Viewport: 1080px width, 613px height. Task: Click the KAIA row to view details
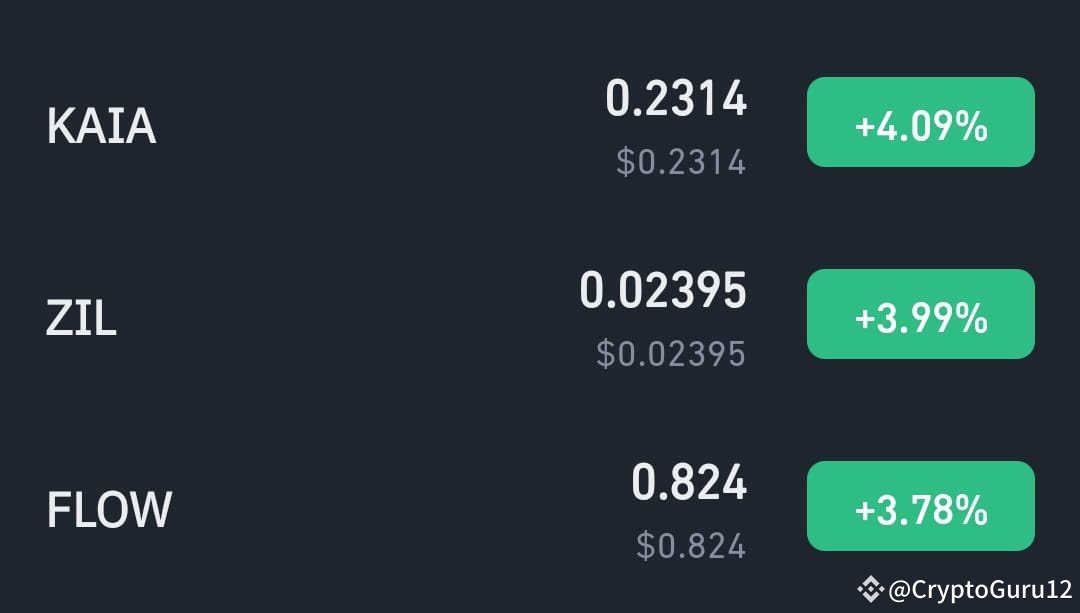point(400,125)
